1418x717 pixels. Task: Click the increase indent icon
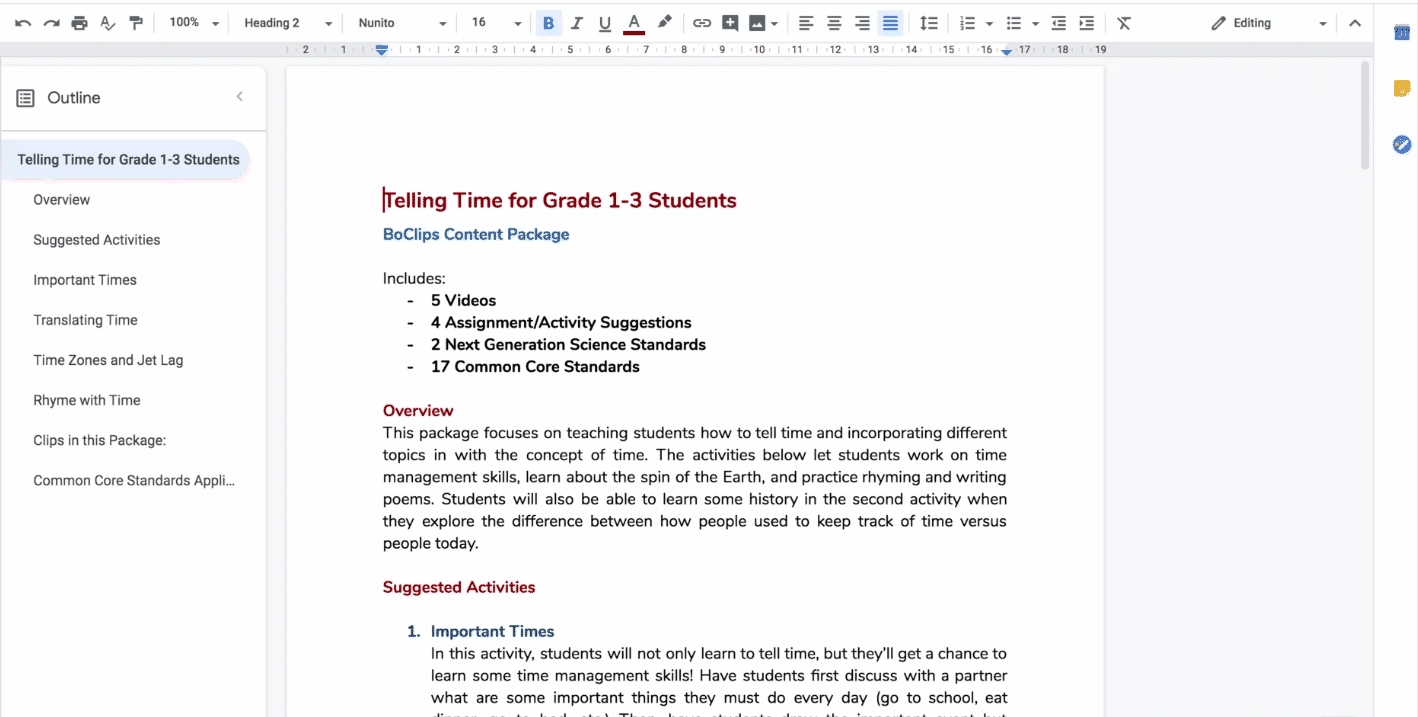[1087, 23]
